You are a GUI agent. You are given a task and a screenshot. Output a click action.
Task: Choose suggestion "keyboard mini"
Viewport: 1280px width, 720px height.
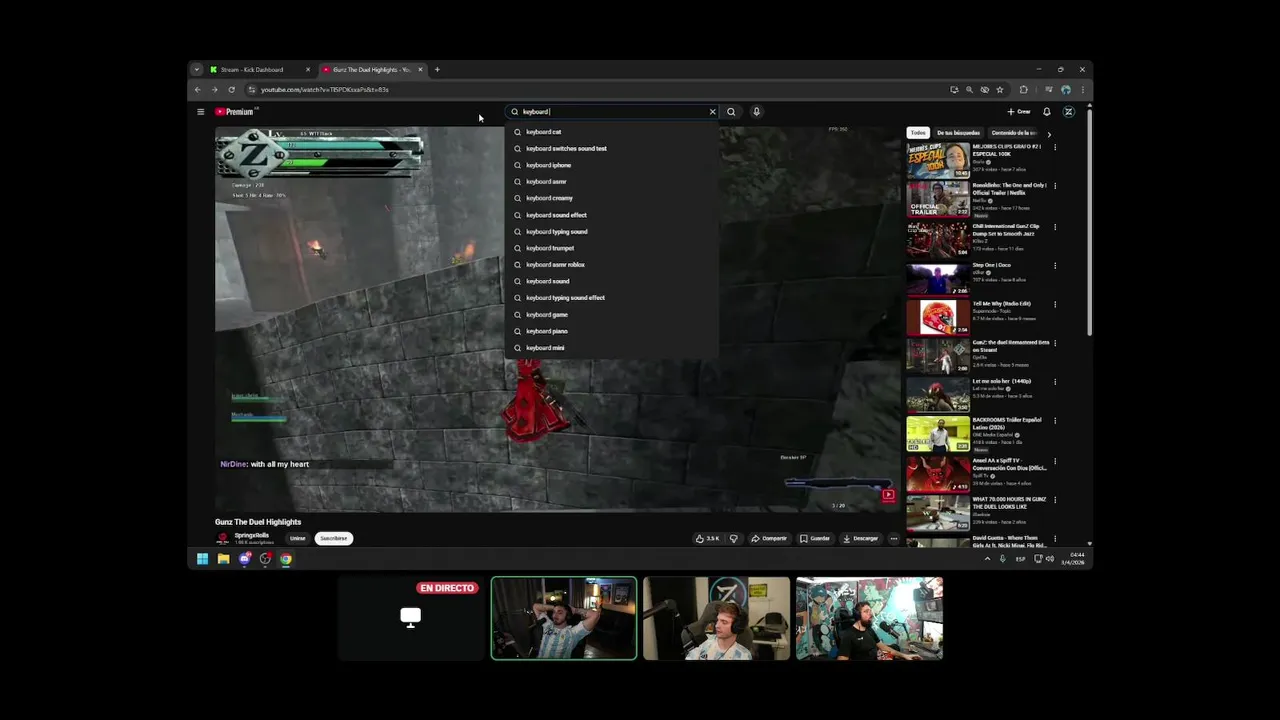pos(612,348)
